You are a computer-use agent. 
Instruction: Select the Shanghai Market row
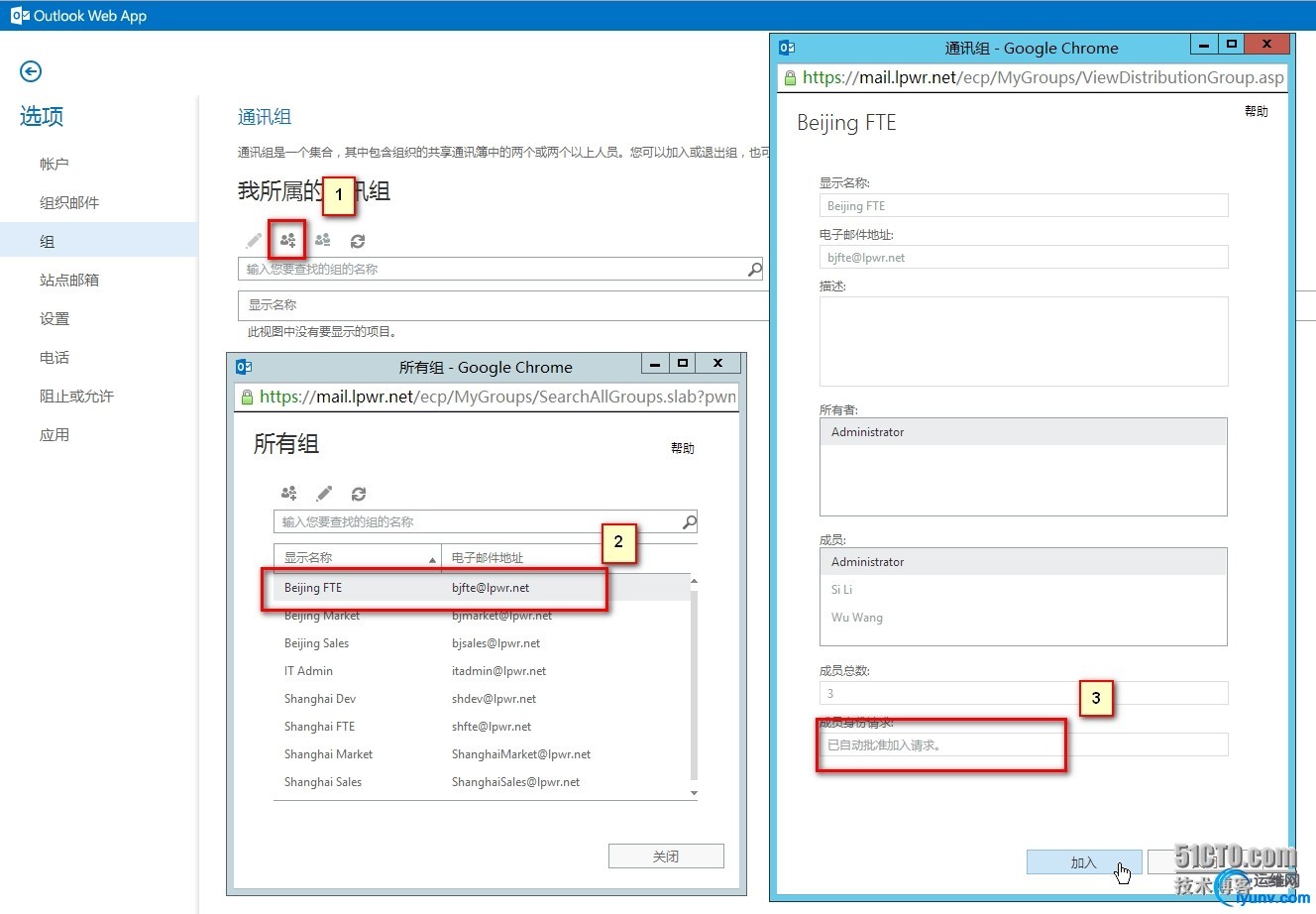tap(481, 754)
